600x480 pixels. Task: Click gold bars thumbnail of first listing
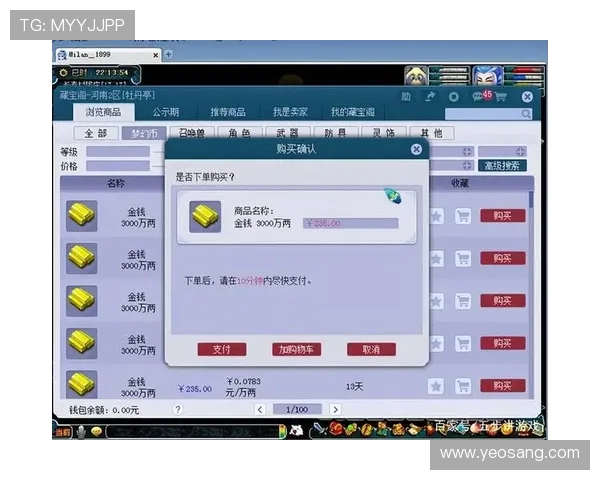tap(82, 216)
